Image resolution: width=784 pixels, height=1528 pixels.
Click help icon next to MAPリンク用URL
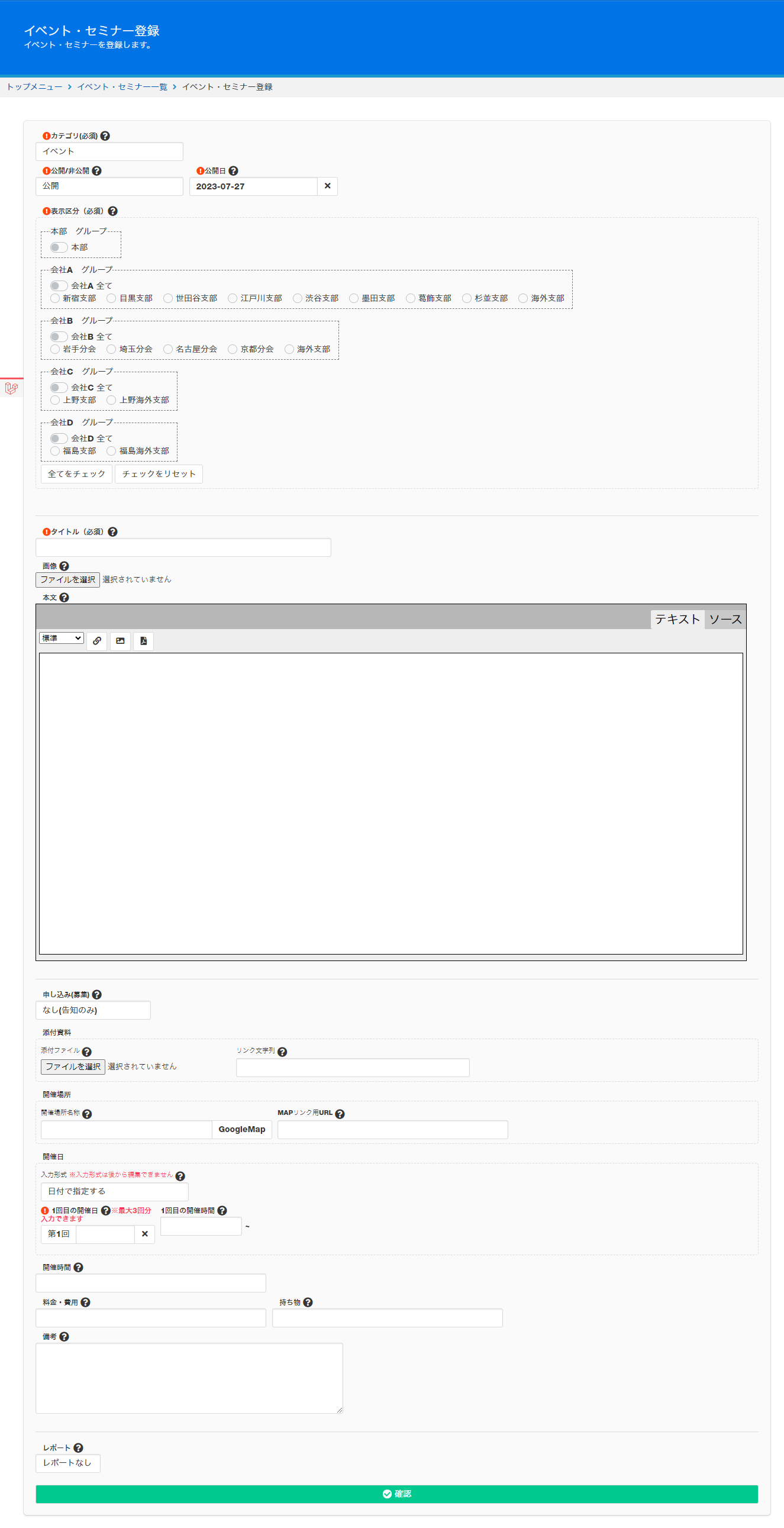tap(340, 1114)
